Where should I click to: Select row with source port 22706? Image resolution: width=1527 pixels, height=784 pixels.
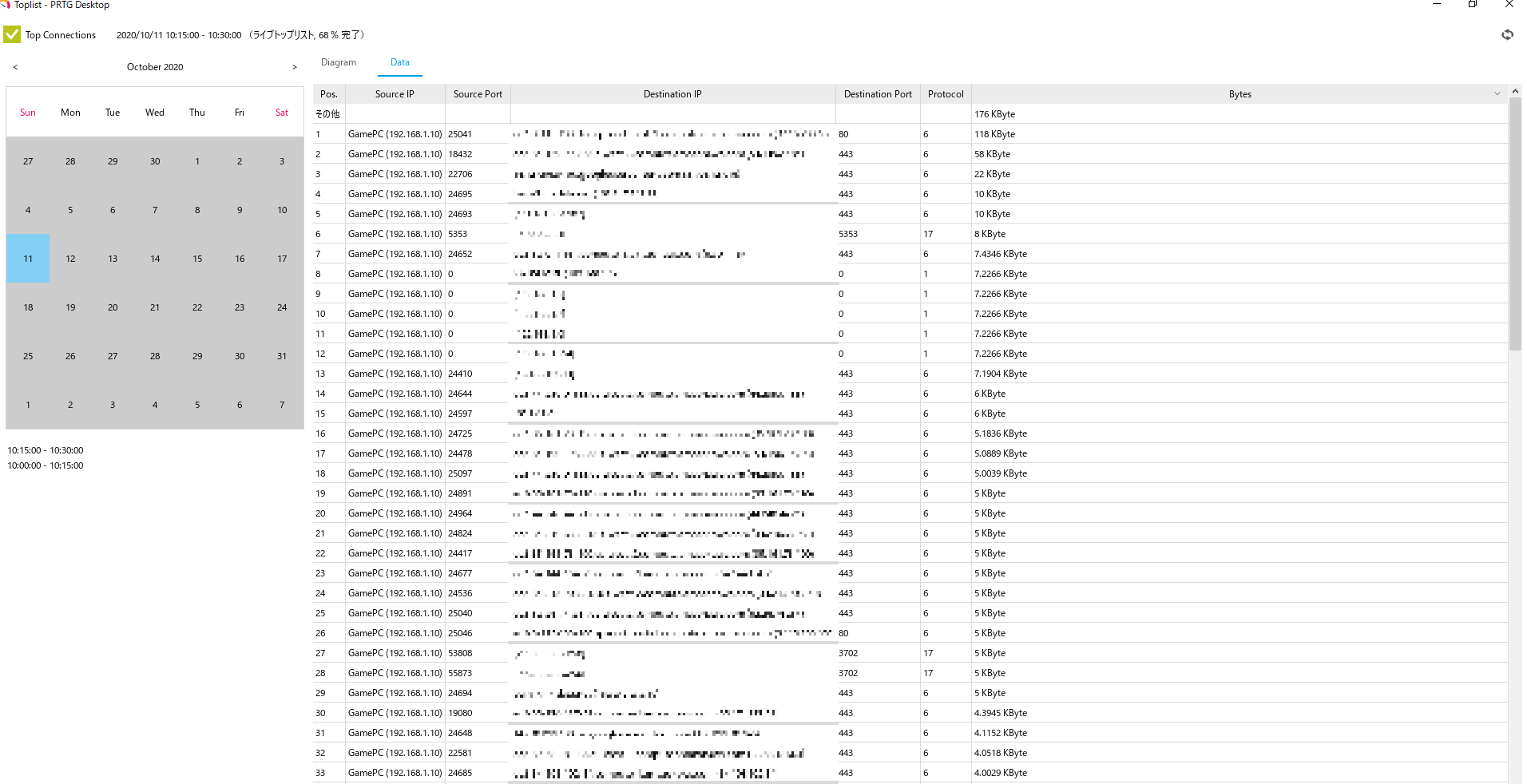910,174
